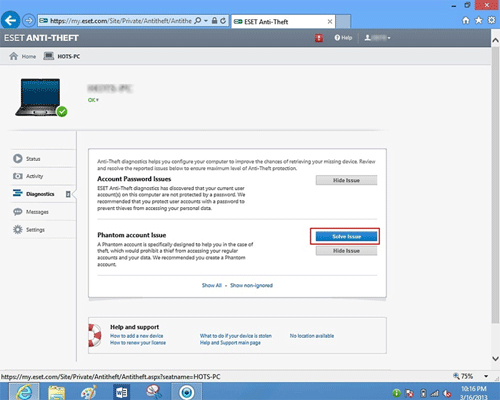Click the red alert notification icon

319,38
